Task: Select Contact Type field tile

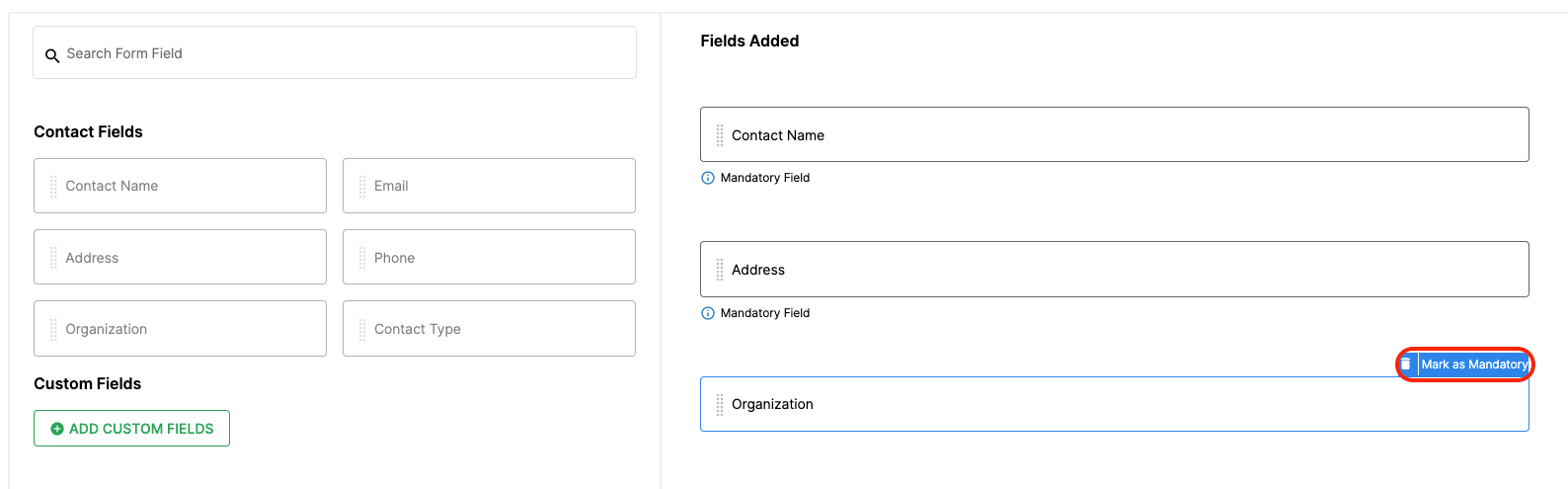Action: pos(489,329)
